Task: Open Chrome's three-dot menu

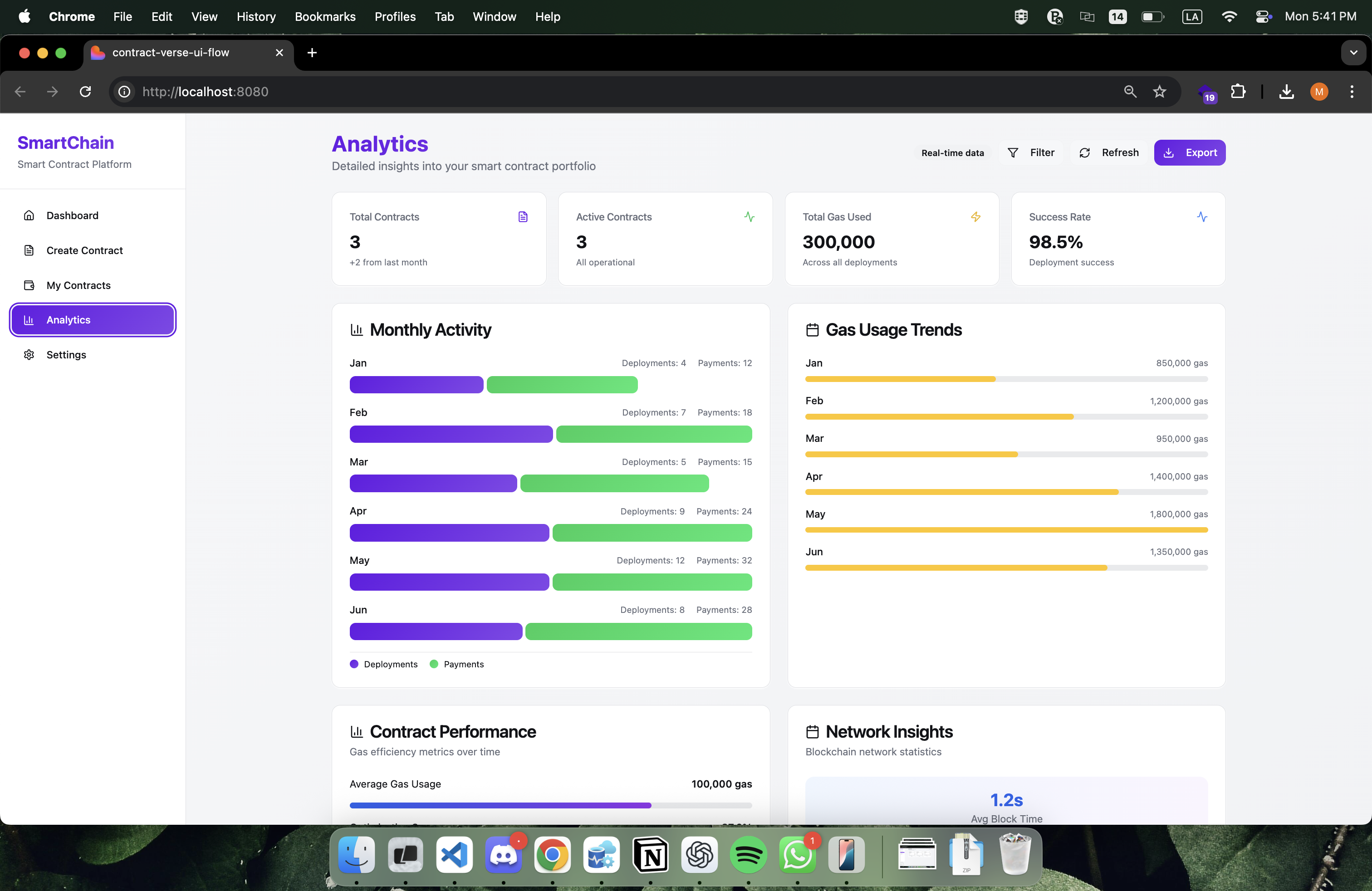Action: point(1351,92)
